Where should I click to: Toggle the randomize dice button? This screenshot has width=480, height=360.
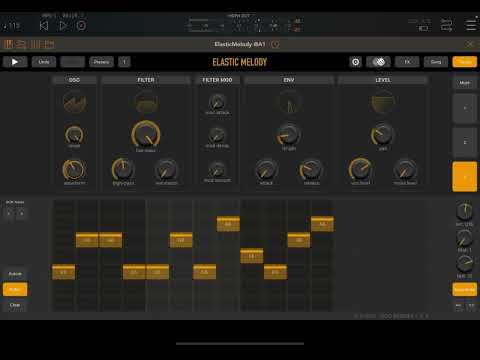(x=378, y=62)
